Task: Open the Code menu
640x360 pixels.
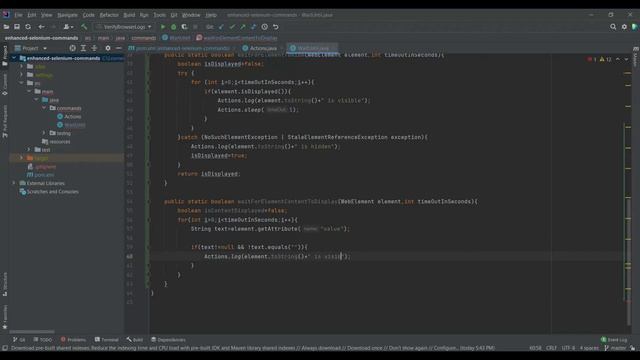Action: 89,15
